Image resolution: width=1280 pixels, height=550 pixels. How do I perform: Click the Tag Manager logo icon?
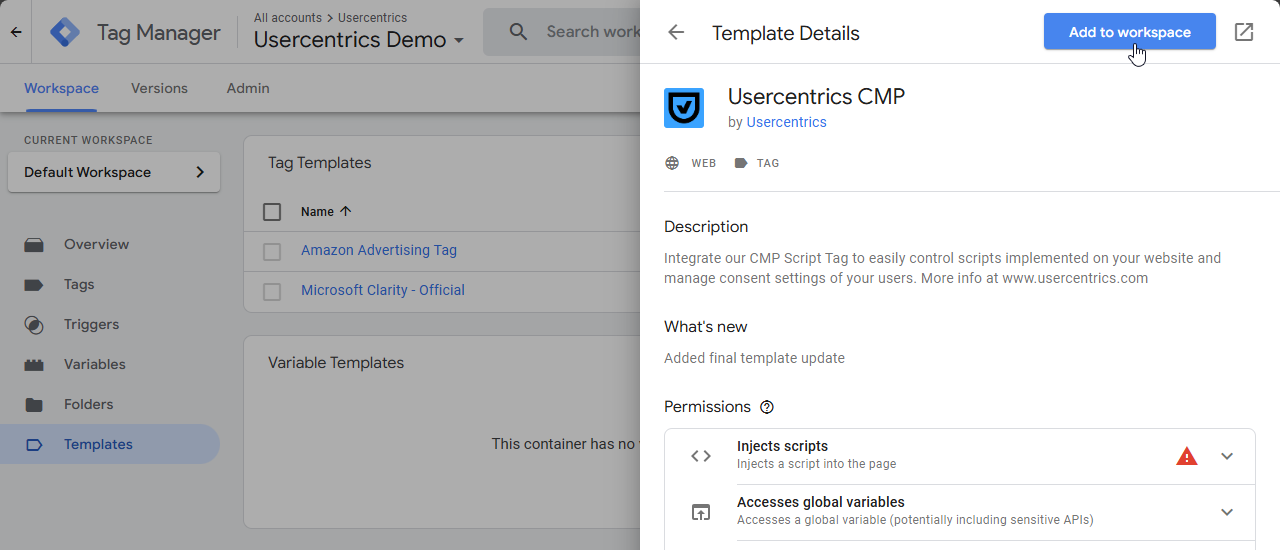pyautogui.click(x=65, y=33)
